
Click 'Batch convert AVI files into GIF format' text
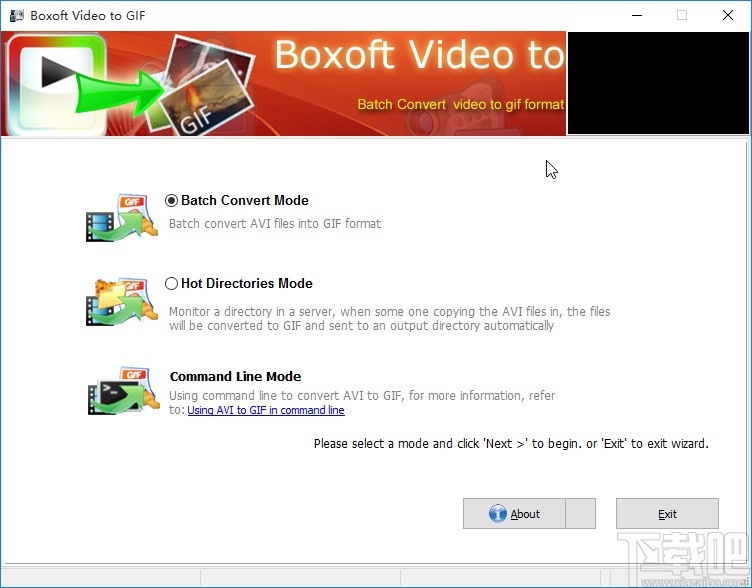pyautogui.click(x=275, y=223)
